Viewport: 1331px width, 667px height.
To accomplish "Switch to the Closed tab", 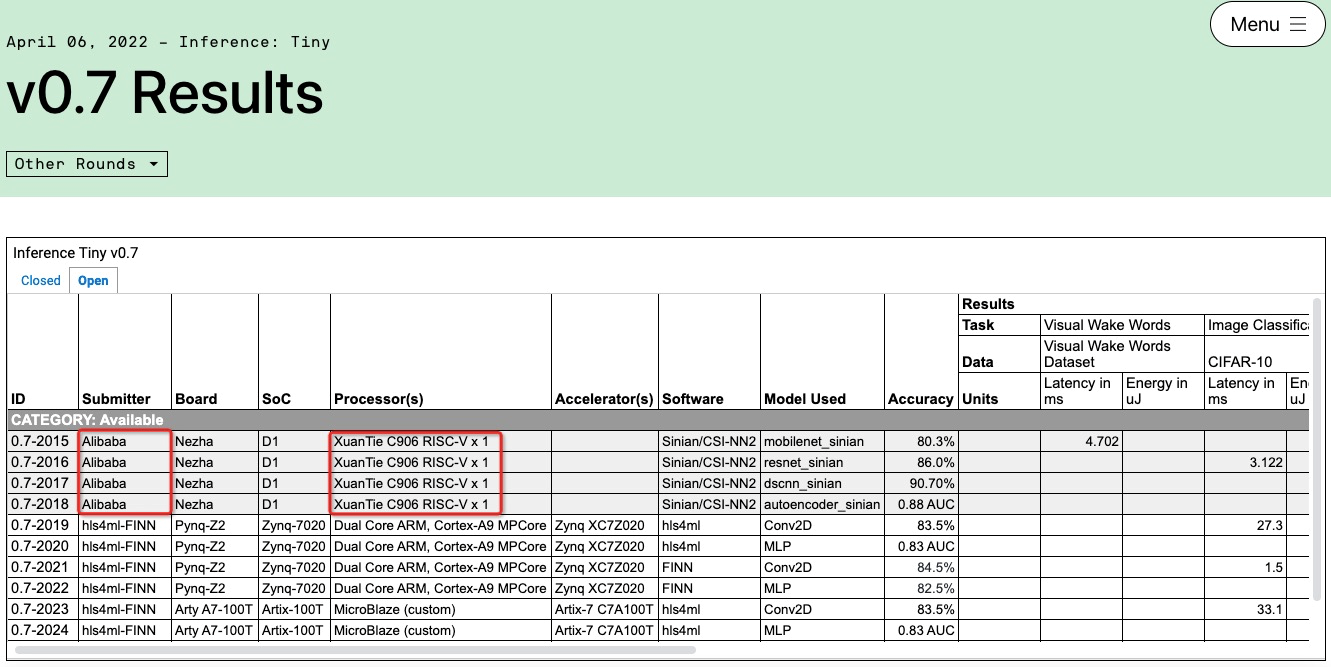I will pyautogui.click(x=41, y=281).
